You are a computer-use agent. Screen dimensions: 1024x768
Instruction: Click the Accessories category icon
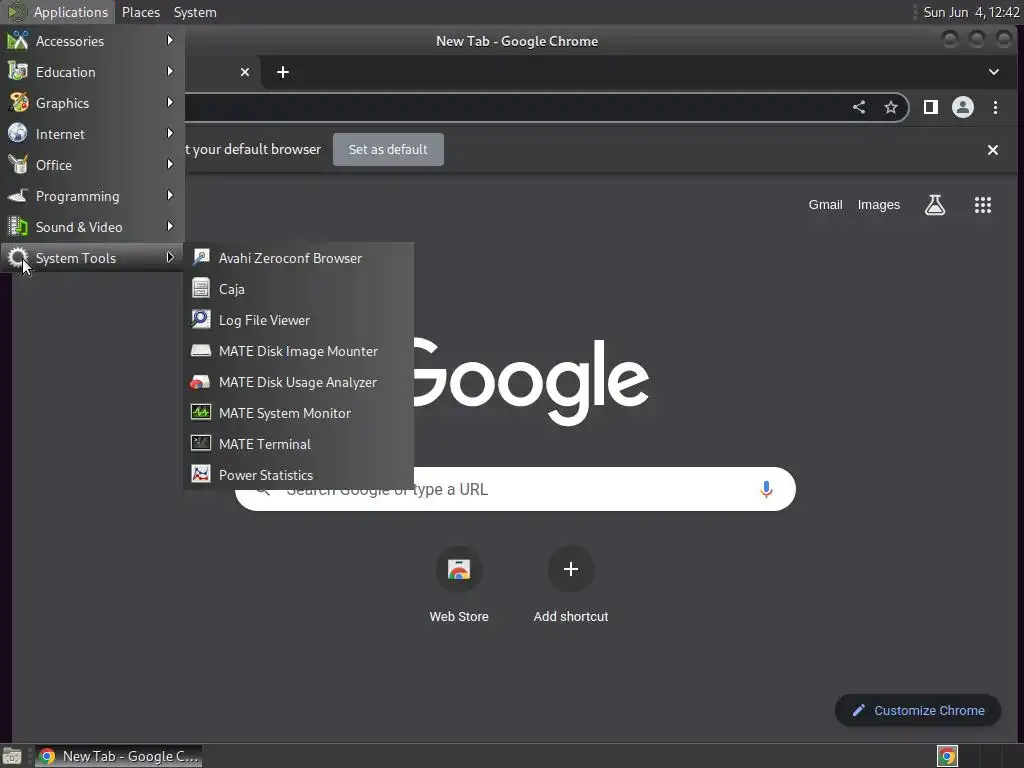click(18, 40)
